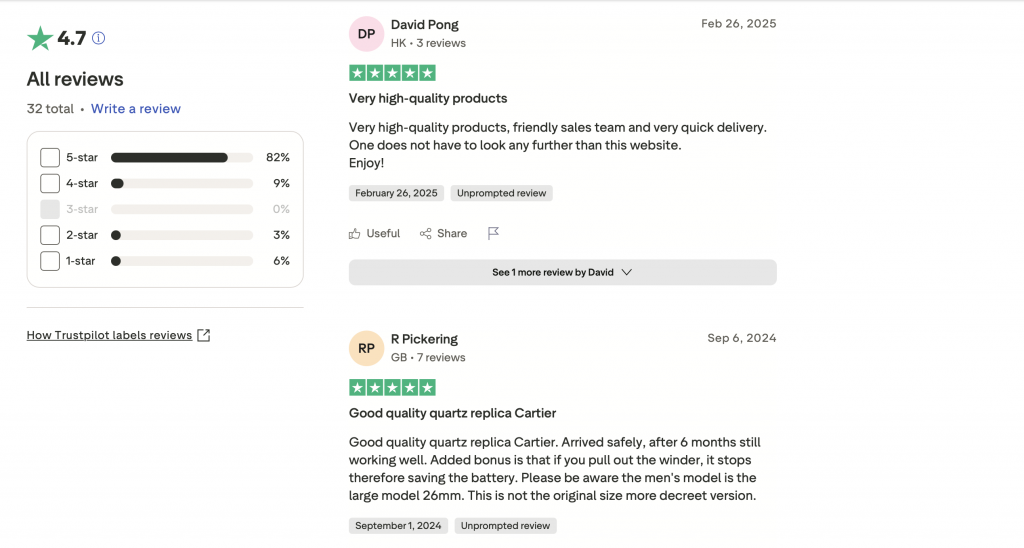Click the 5-star percentage bar

pyautogui.click(x=181, y=157)
